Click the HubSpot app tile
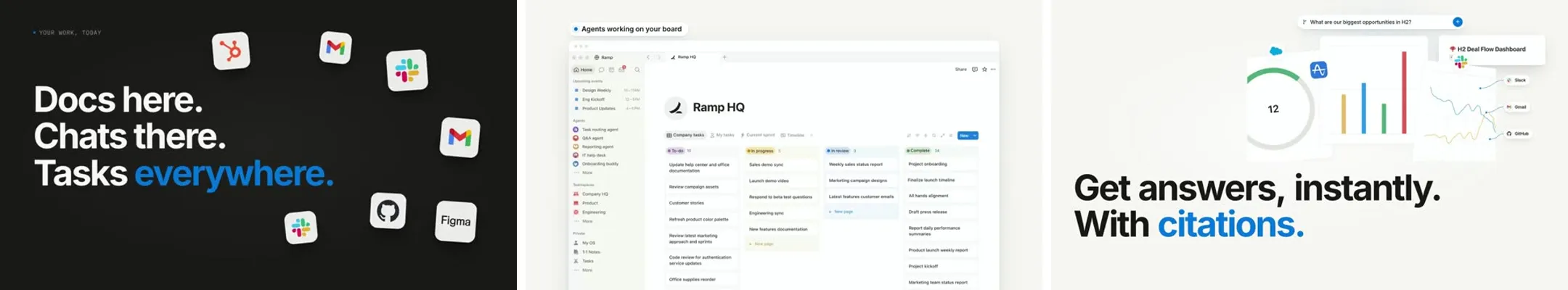 coord(231,51)
